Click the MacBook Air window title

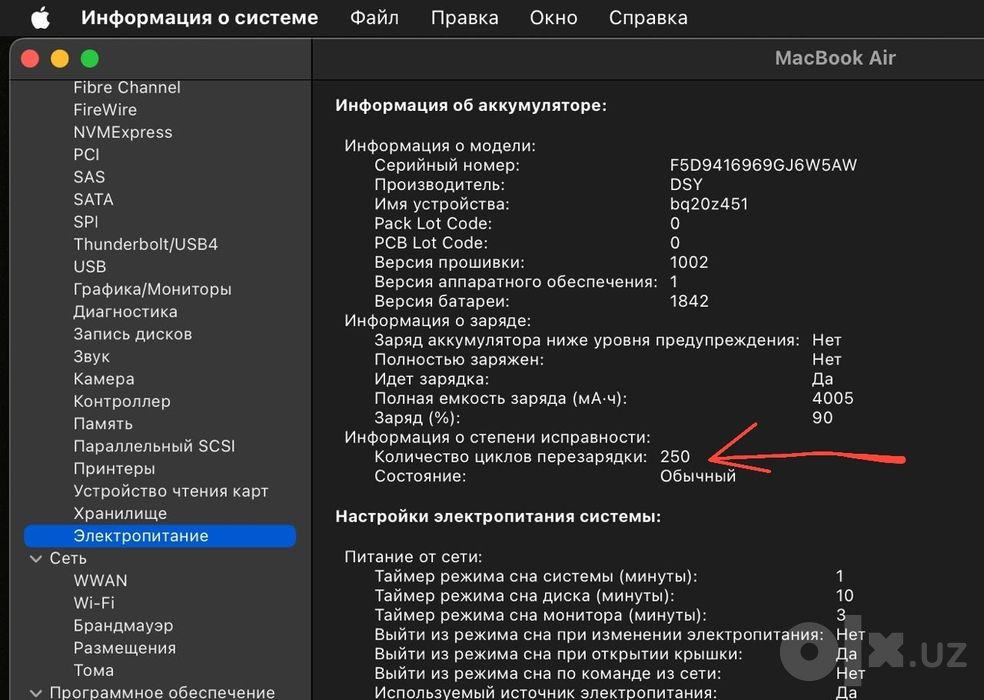(835, 58)
